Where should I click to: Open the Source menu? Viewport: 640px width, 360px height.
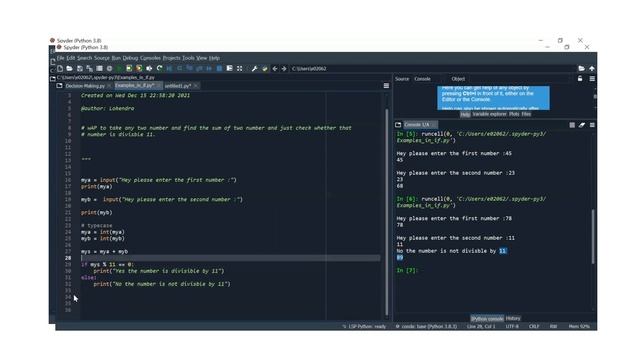pyautogui.click(x=102, y=58)
